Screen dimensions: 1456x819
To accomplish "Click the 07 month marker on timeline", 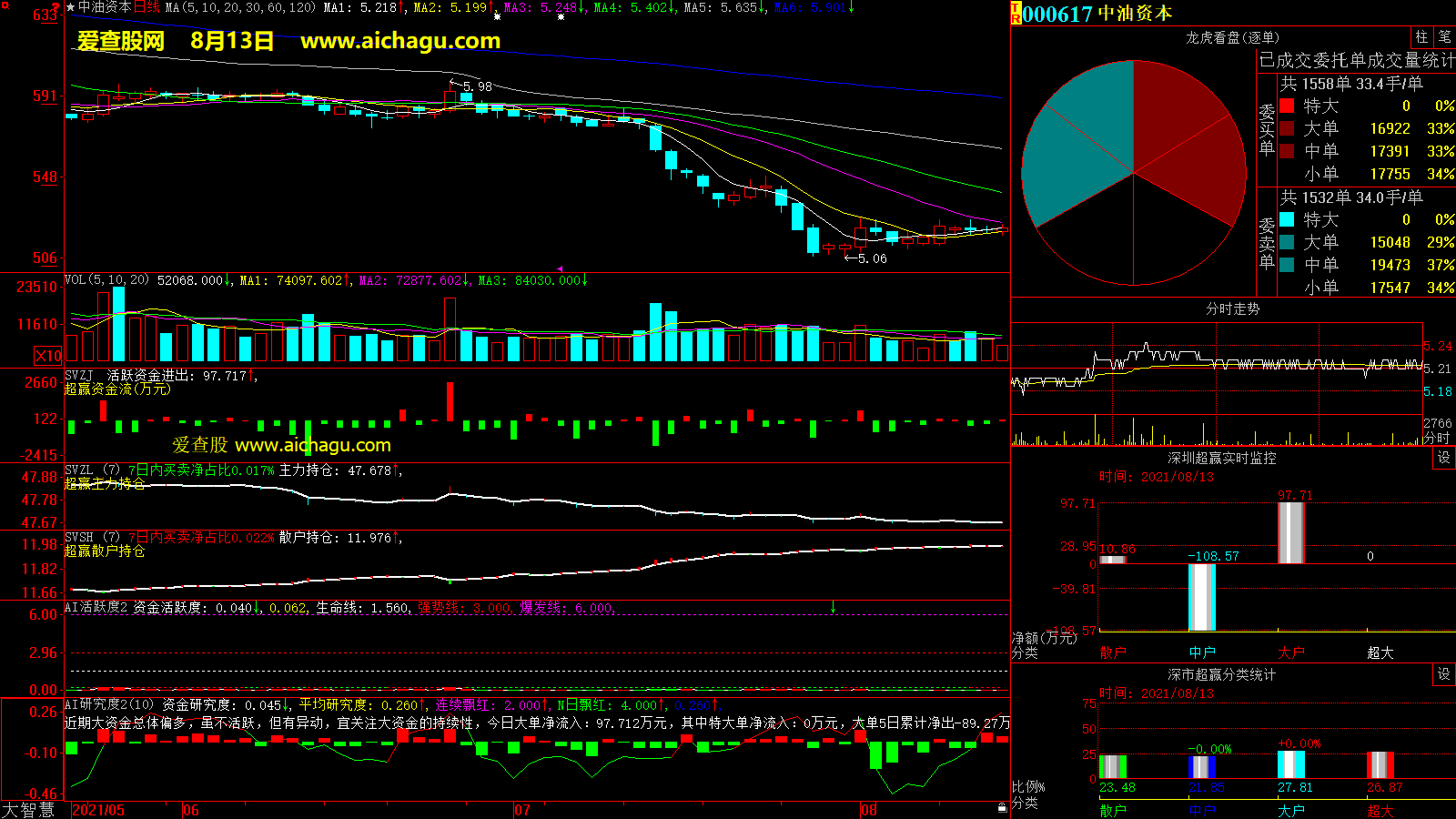I will point(522,810).
